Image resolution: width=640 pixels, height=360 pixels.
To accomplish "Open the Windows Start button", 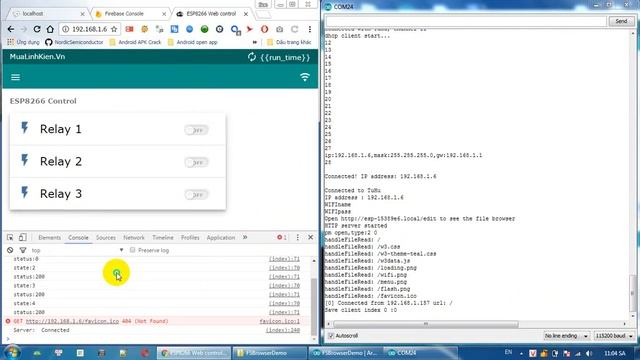I will 11,353.
